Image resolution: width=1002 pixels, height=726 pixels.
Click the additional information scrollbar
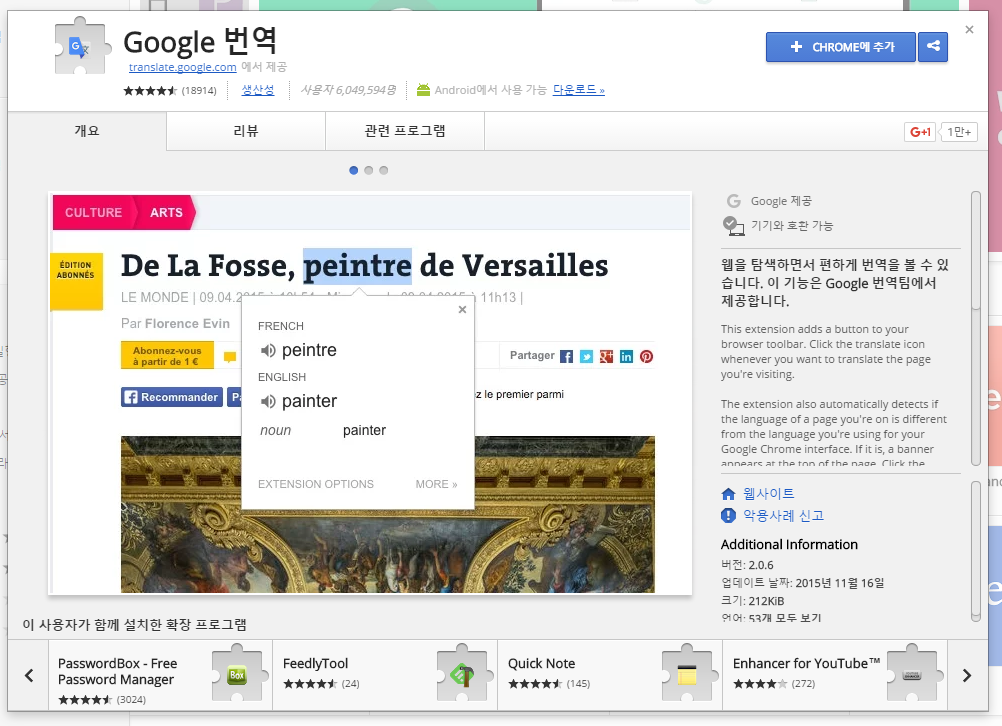(x=975, y=551)
